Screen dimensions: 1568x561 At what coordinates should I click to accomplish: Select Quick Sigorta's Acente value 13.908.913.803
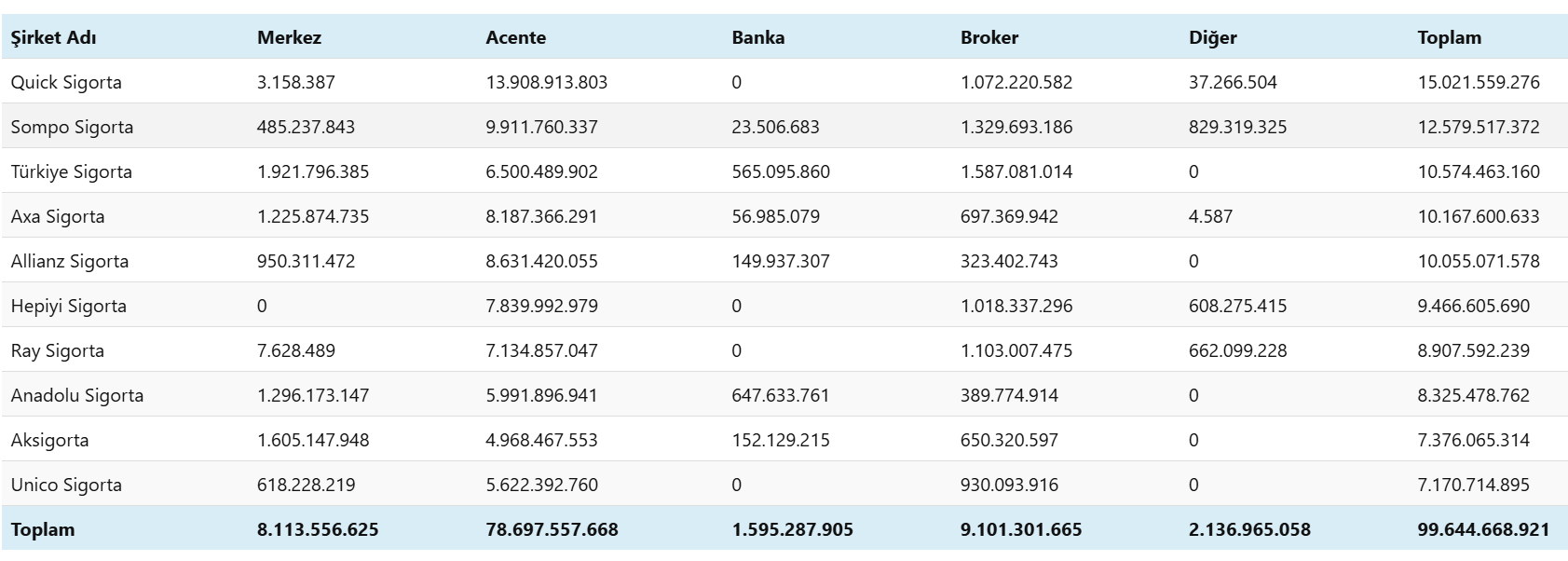tap(546, 82)
